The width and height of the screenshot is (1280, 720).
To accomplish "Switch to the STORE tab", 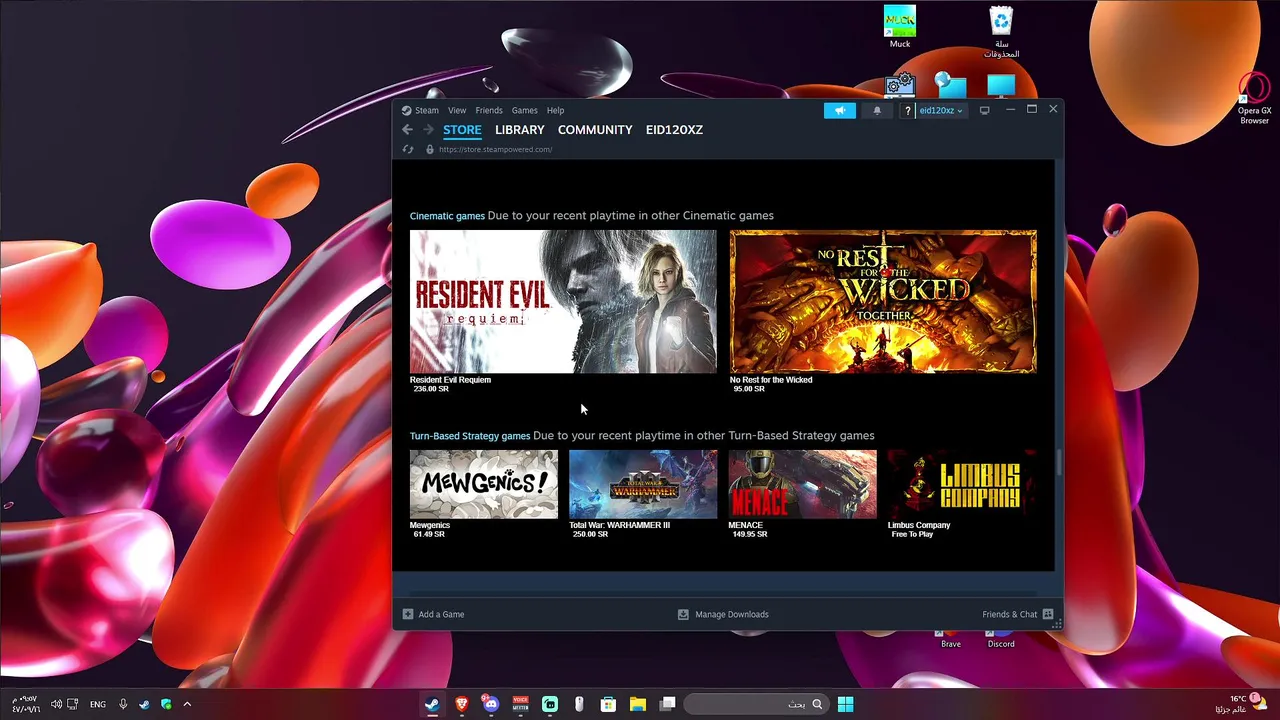I will 462,130.
